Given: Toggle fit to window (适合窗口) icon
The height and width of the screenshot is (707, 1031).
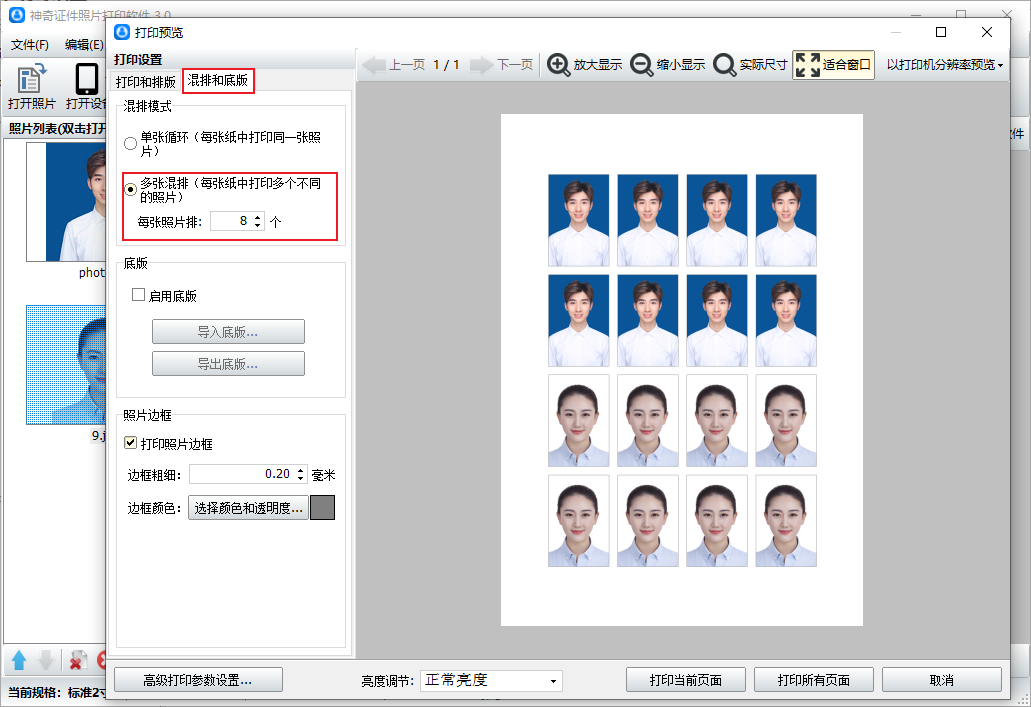Looking at the screenshot, I should (808, 65).
